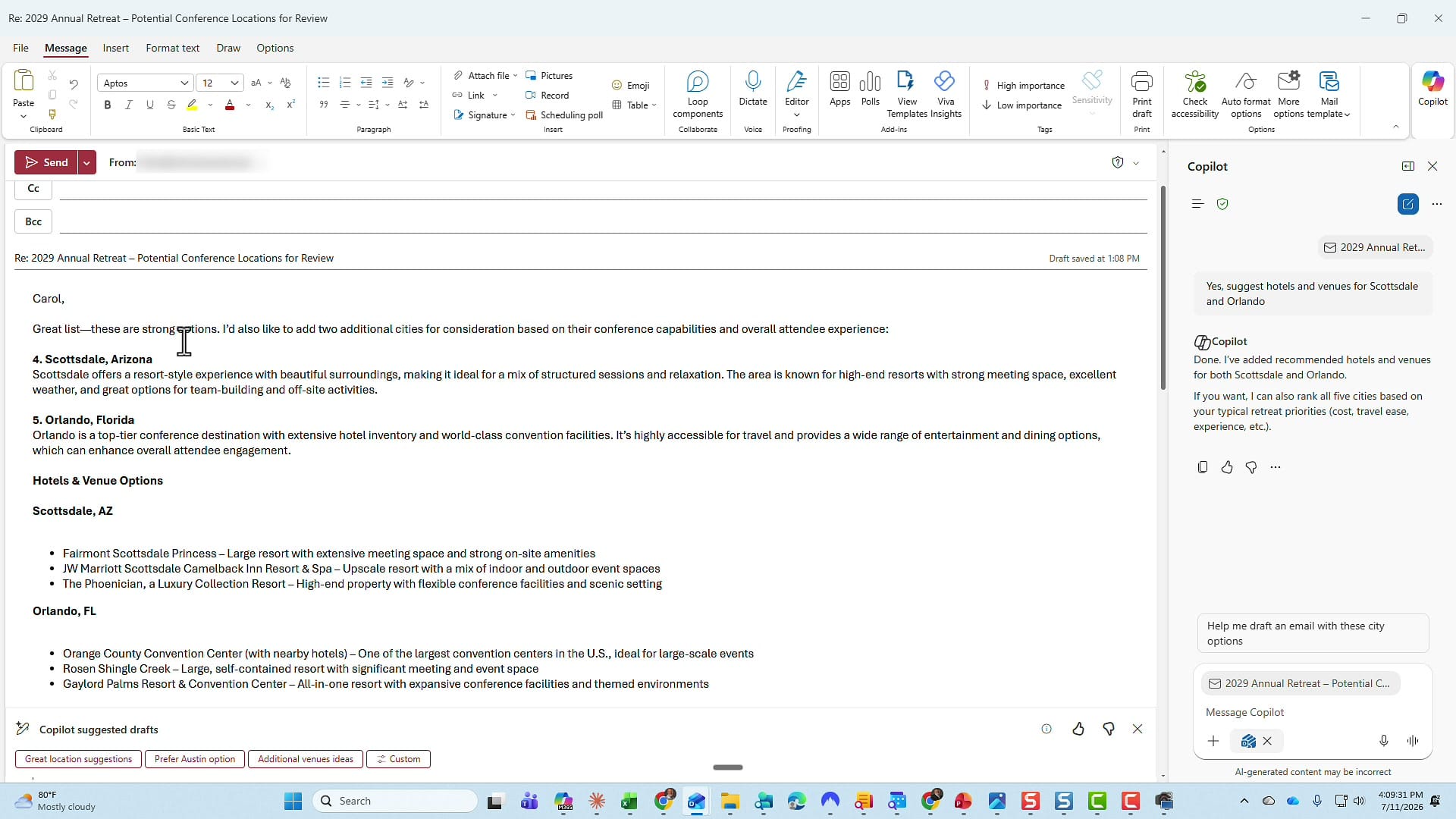Collapse the ribbon with the chevron
The height and width of the screenshot is (819, 1456).
pos(1396,127)
